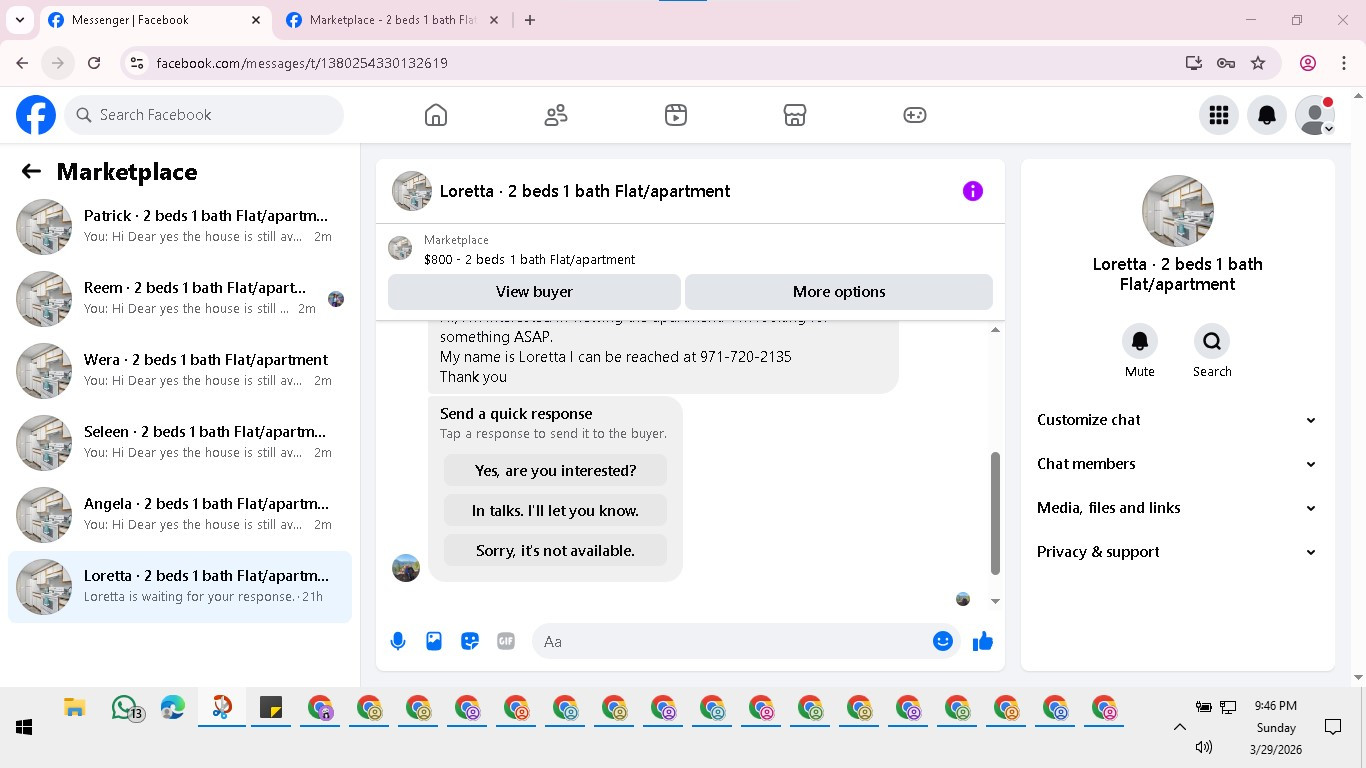The height and width of the screenshot is (768, 1366).
Task: Go to the Facebook Home icon
Action: [x=436, y=115]
